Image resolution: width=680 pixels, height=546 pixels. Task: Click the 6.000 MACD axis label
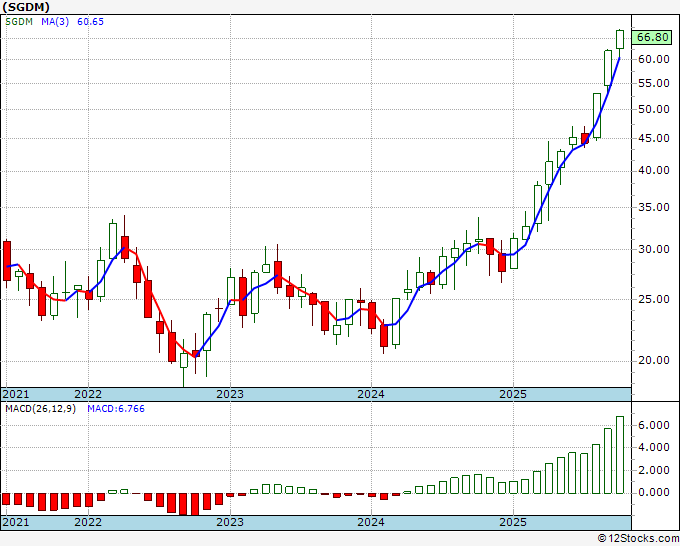(x=654, y=425)
